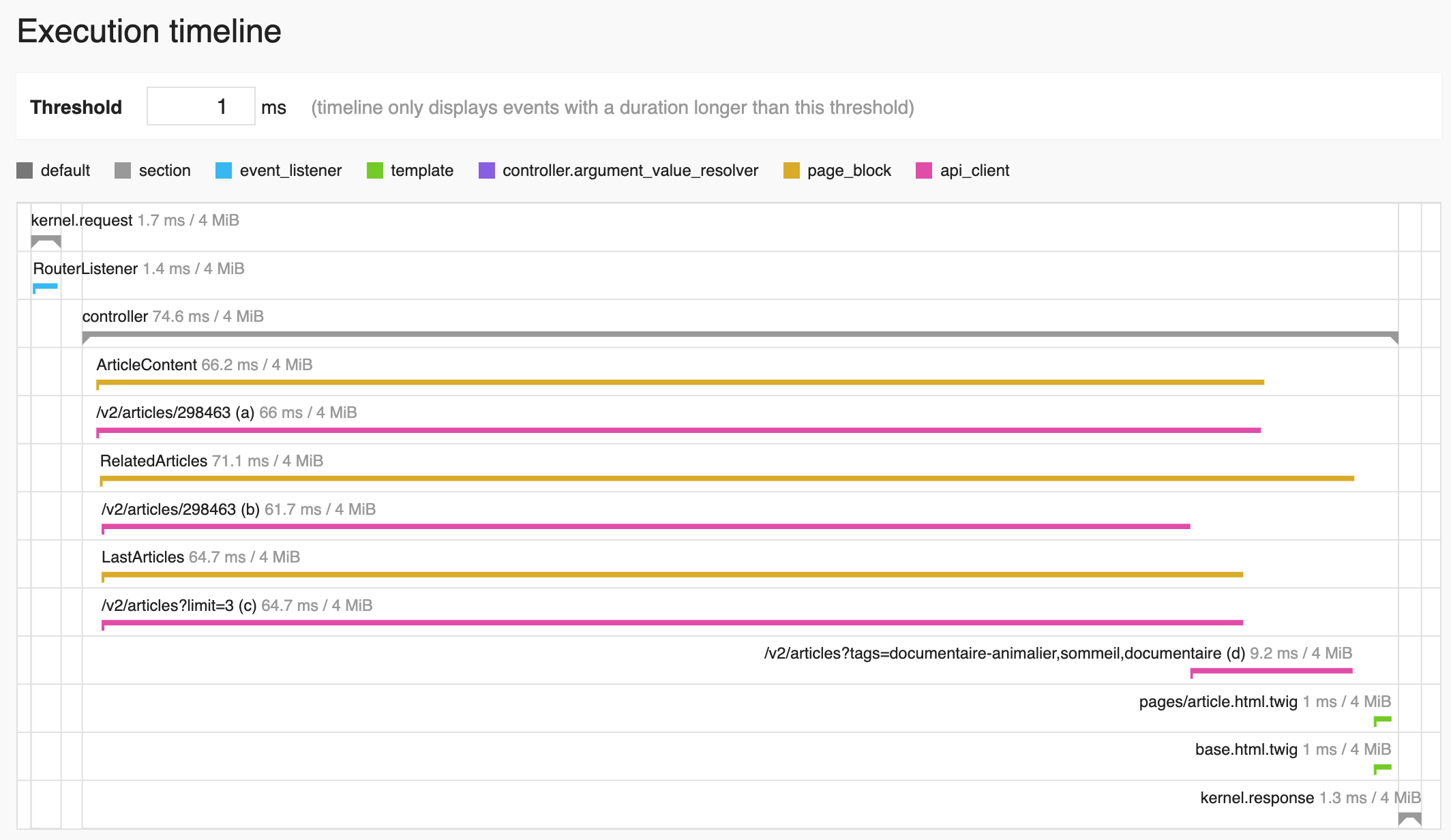Image resolution: width=1451 pixels, height=840 pixels.
Task: Select the kernel.response gray marker
Action: (x=1409, y=818)
